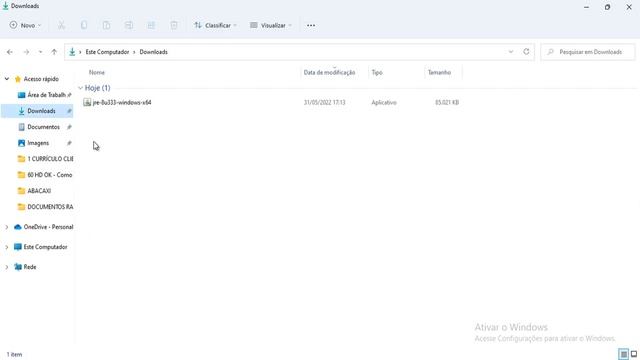This screenshot has width=640, height=360.
Task: Click the Aplicativo type cell
Action: click(x=384, y=102)
